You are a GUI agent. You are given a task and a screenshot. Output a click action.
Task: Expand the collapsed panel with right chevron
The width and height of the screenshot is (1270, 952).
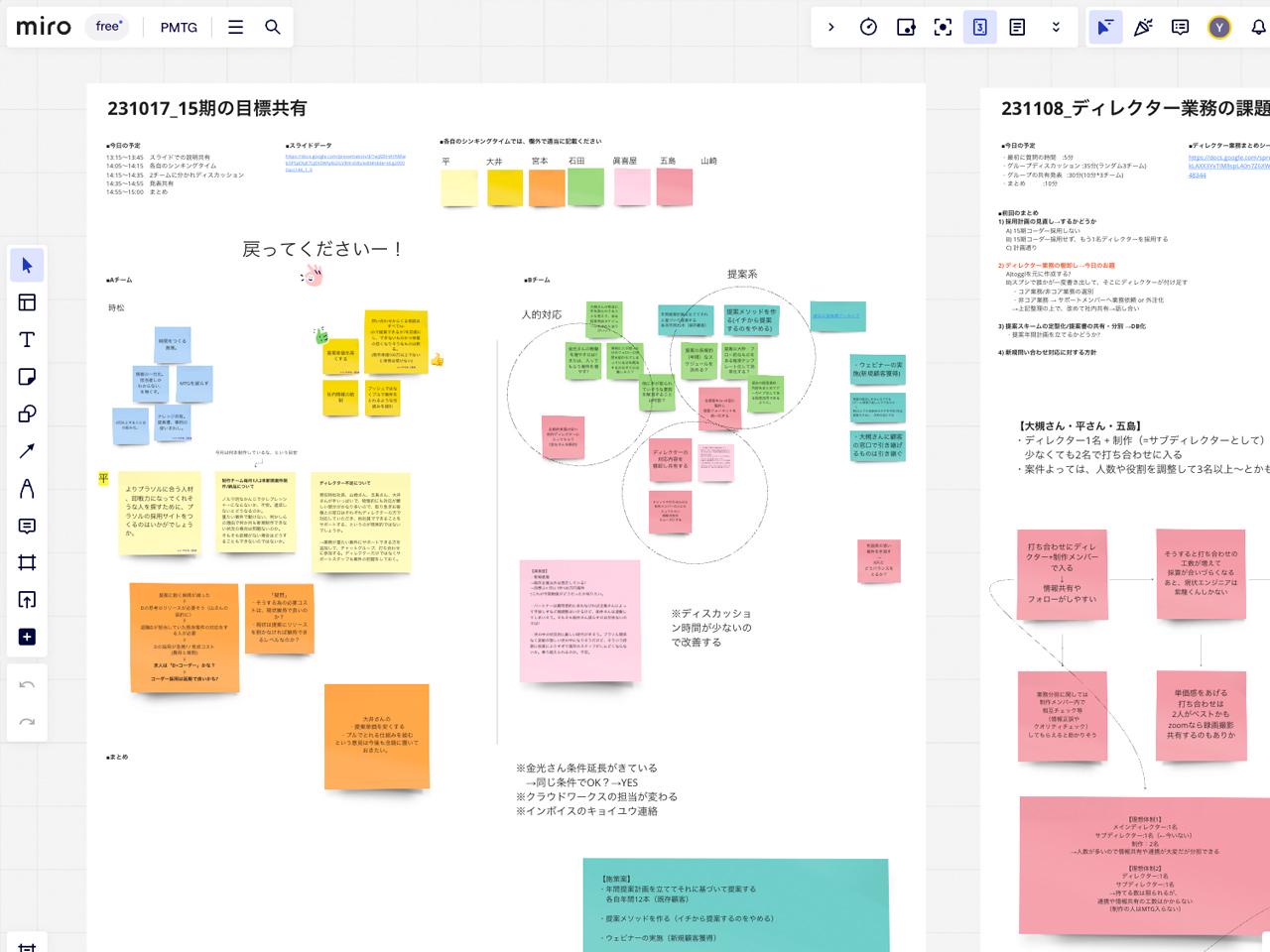(831, 27)
